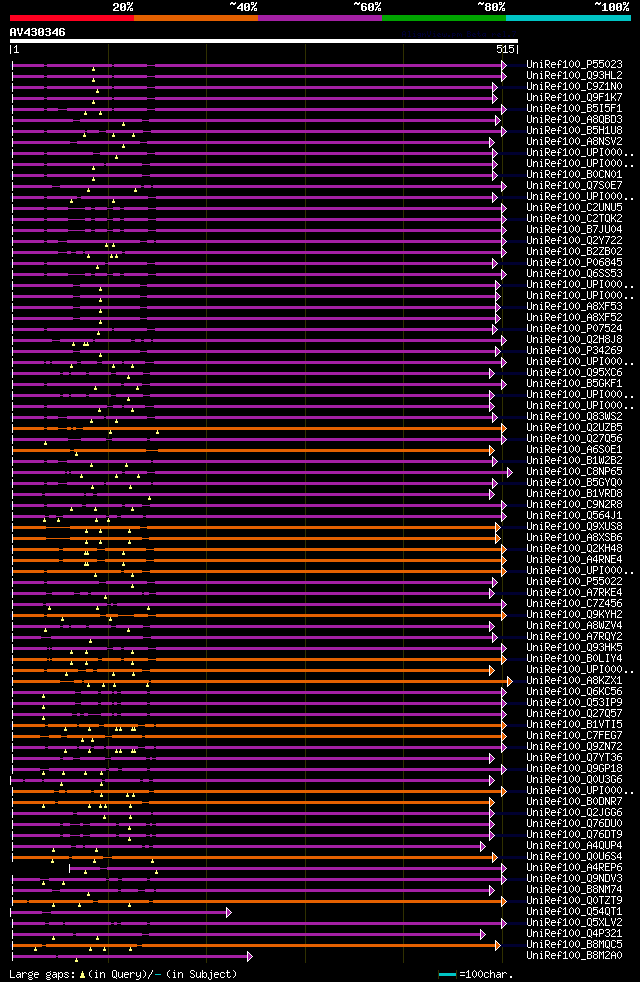Choose the UniRef100_B7JU04 entry
Viewport: 640px width, 982px height.
tap(574, 230)
